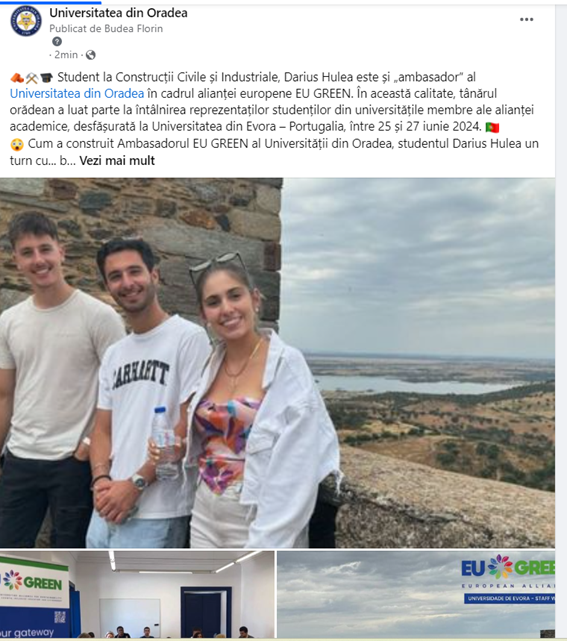Viewport: 567px width, 641px height.
Task: Open the 2min post timestamp
Action: tap(65, 55)
